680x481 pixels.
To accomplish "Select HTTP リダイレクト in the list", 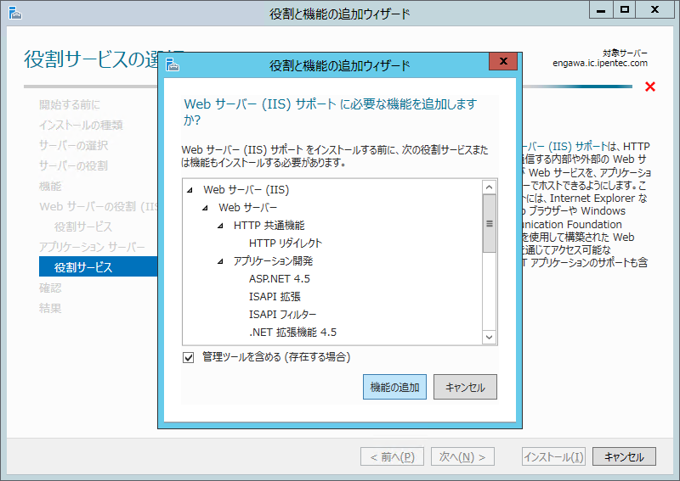I will [285, 243].
